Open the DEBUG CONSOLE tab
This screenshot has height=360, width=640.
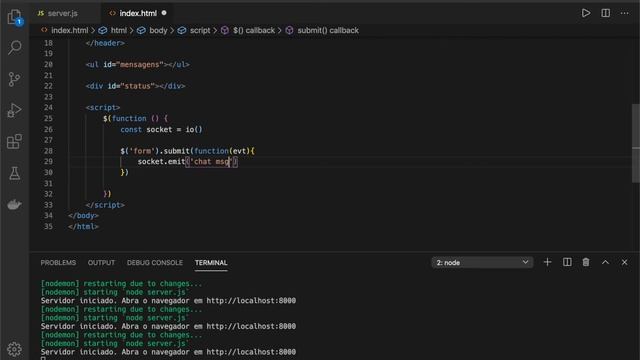click(x=155, y=262)
